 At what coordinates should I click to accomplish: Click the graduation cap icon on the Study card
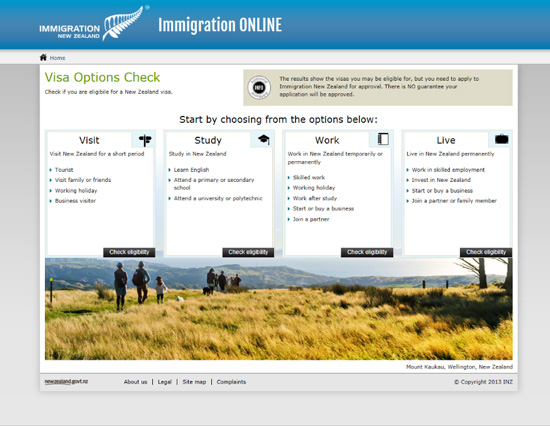[x=264, y=139]
